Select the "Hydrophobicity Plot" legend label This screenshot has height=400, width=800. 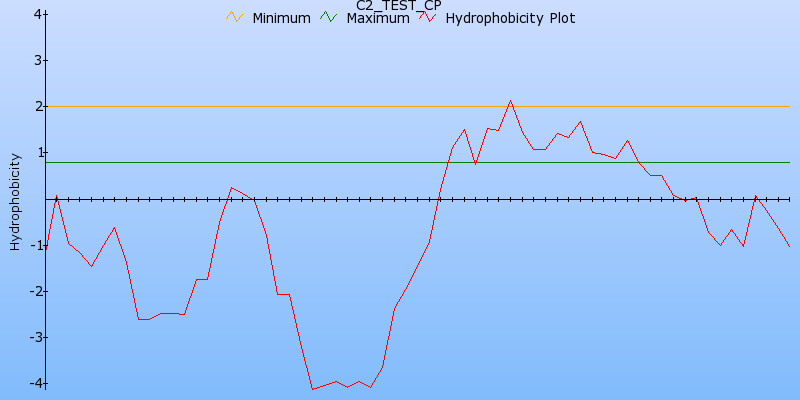tap(510, 19)
